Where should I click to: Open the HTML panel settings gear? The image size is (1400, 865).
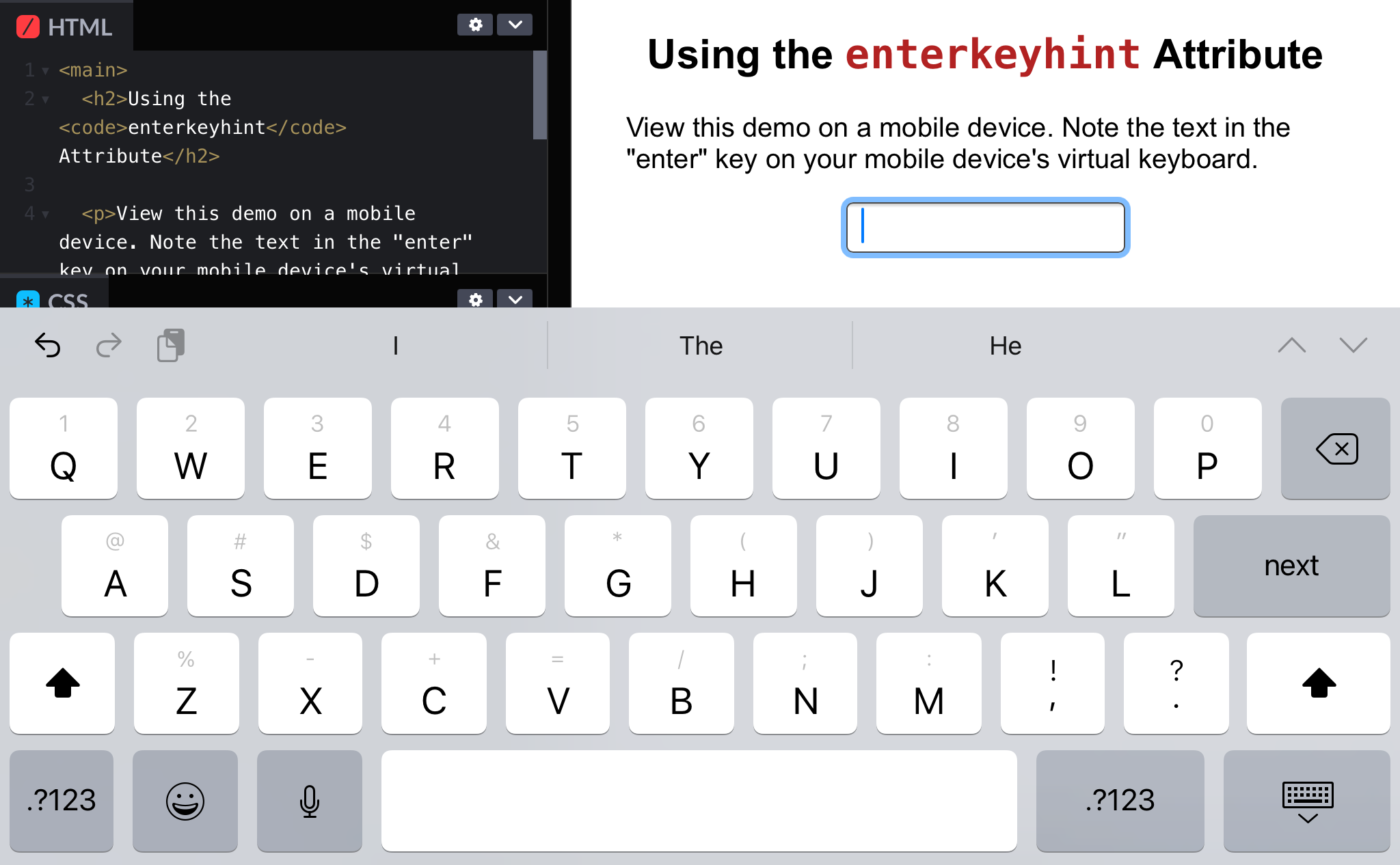click(476, 24)
